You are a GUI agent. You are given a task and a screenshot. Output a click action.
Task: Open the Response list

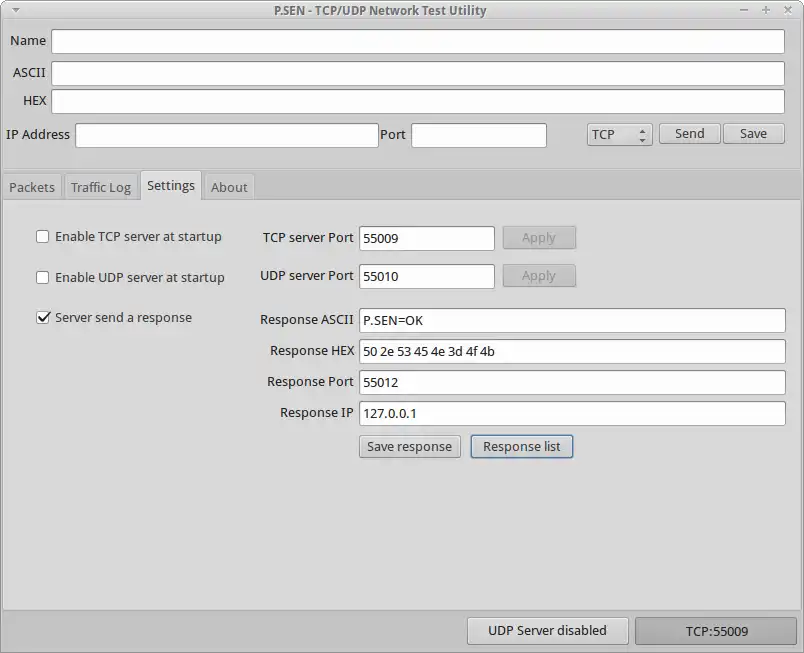tap(521, 446)
